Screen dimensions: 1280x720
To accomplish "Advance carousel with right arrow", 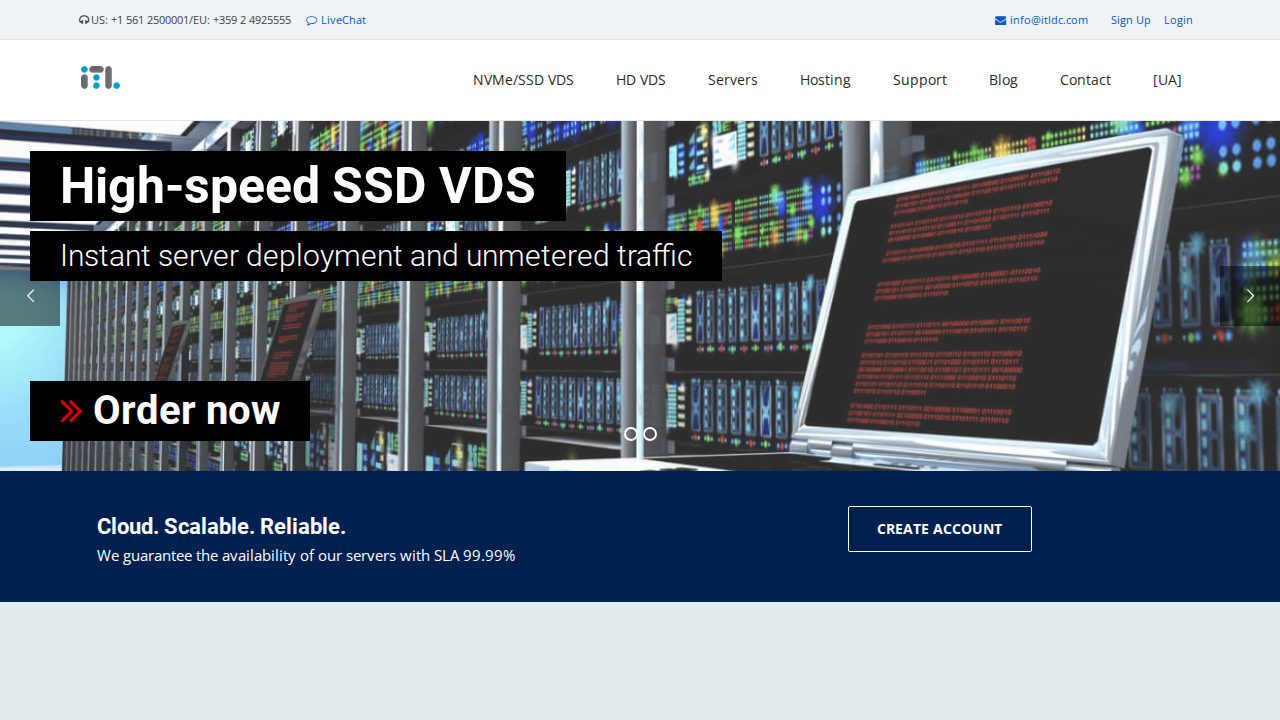I will [1250, 296].
